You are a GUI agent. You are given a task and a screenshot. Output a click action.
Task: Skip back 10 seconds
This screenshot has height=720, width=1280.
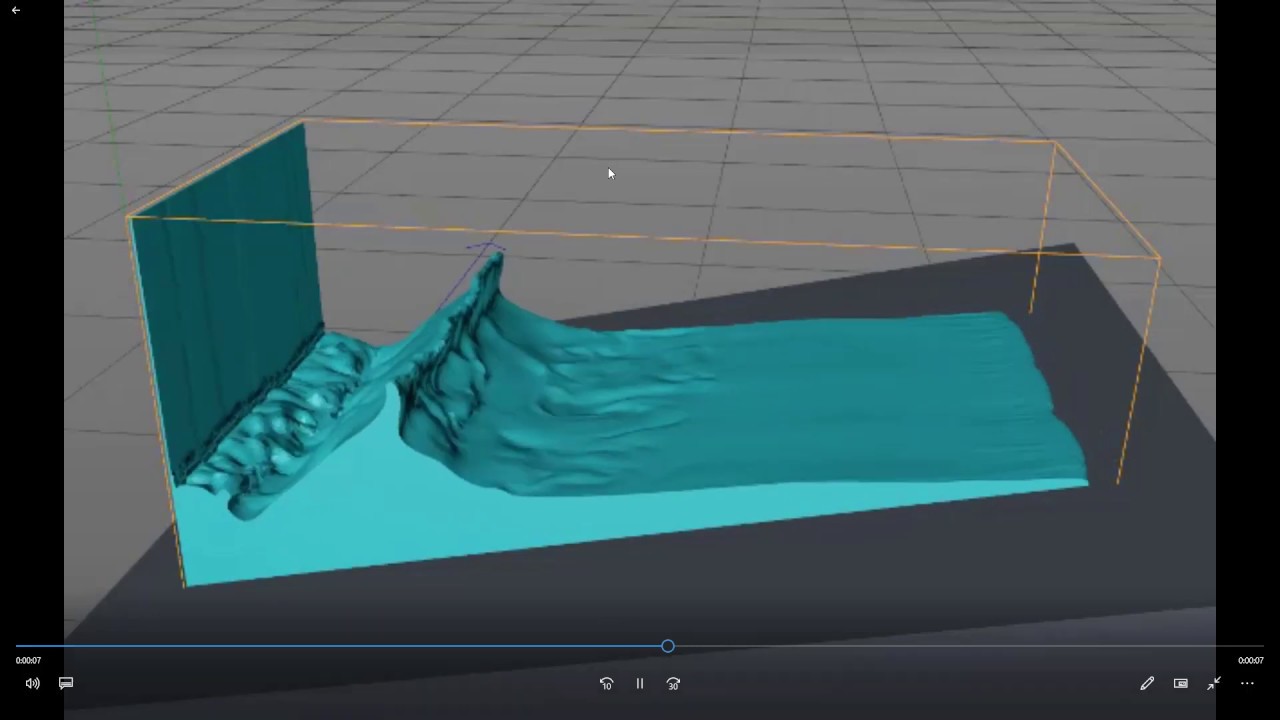click(x=606, y=684)
